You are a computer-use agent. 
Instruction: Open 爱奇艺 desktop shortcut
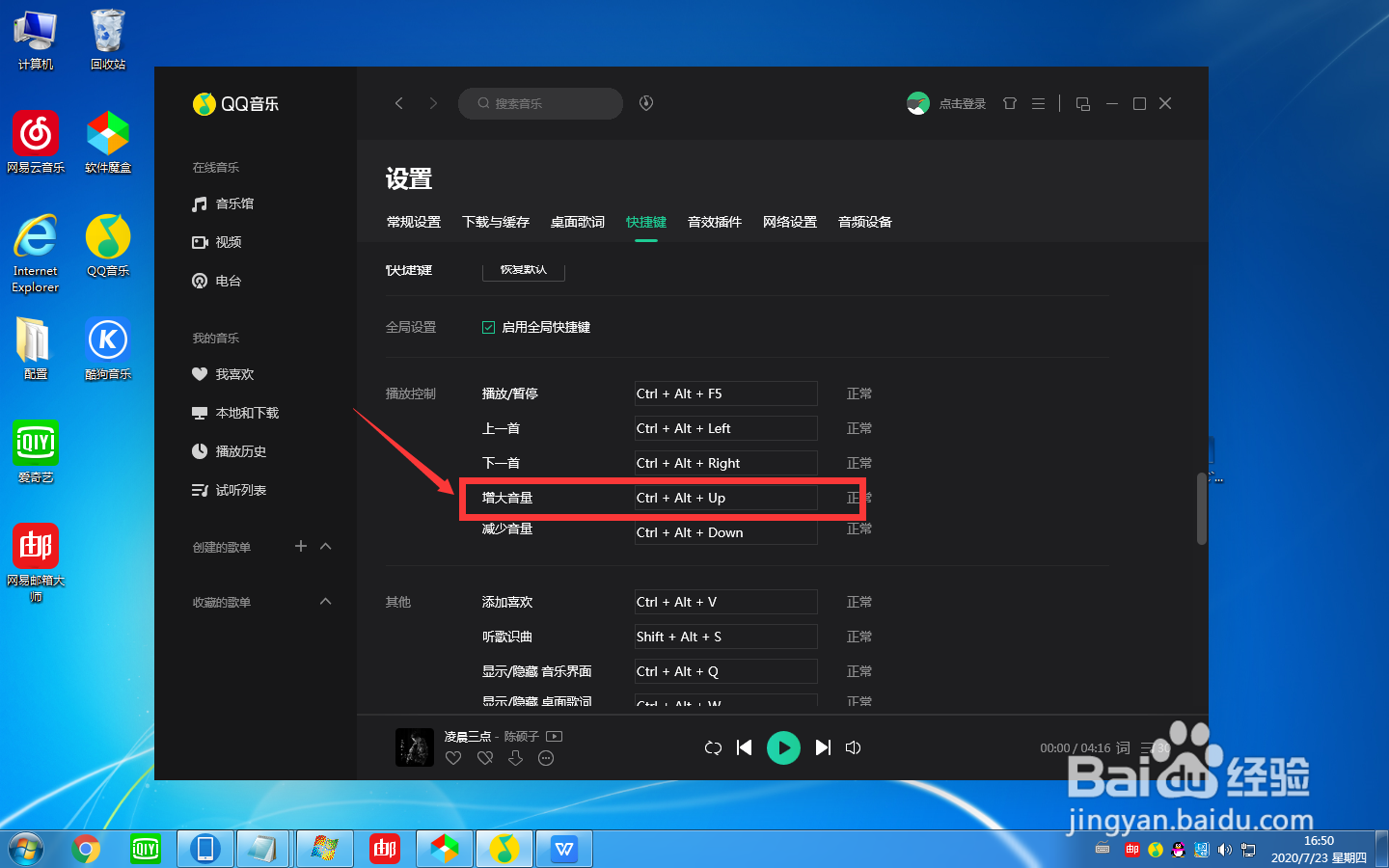pos(36,451)
